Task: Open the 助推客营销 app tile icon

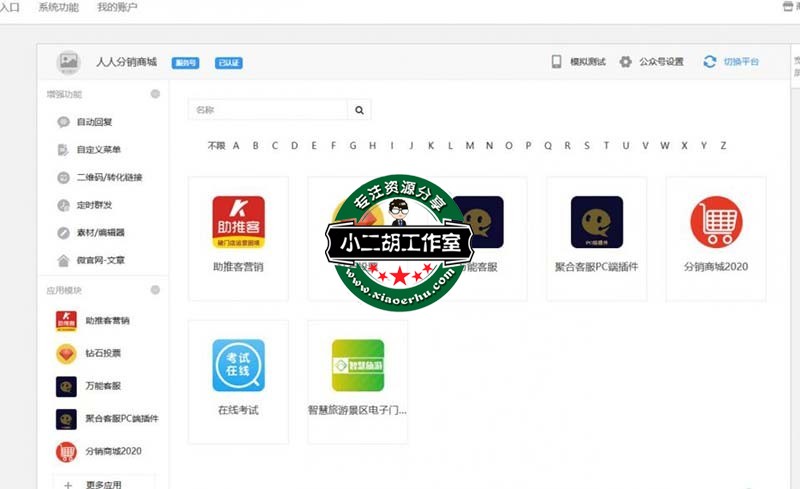Action: pyautogui.click(x=238, y=221)
